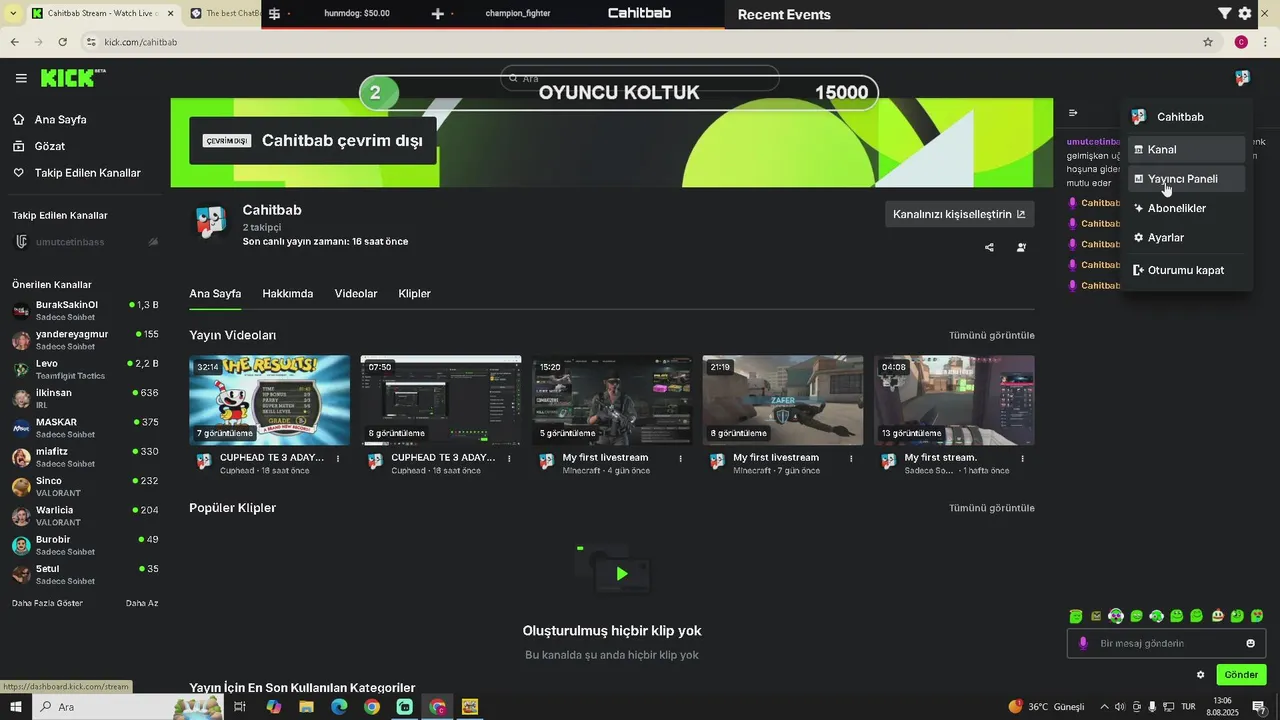Open Ayarlar from the profile menu
1280x720 pixels.
coord(1186,238)
